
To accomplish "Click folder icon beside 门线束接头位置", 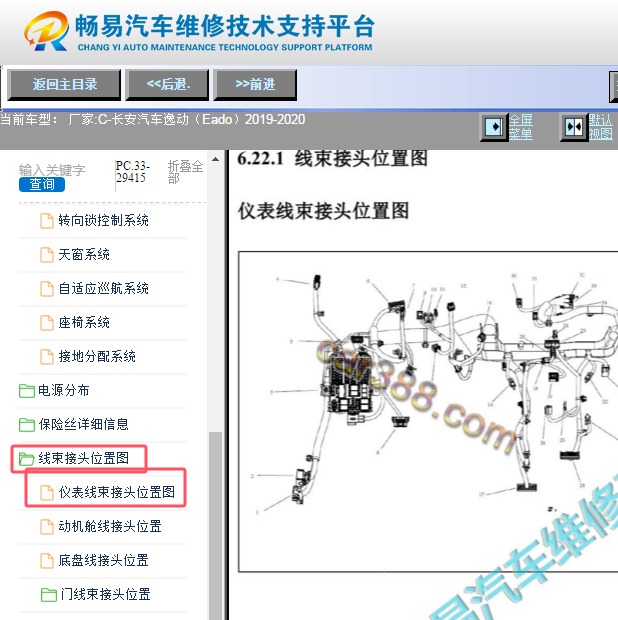I will tap(49, 595).
